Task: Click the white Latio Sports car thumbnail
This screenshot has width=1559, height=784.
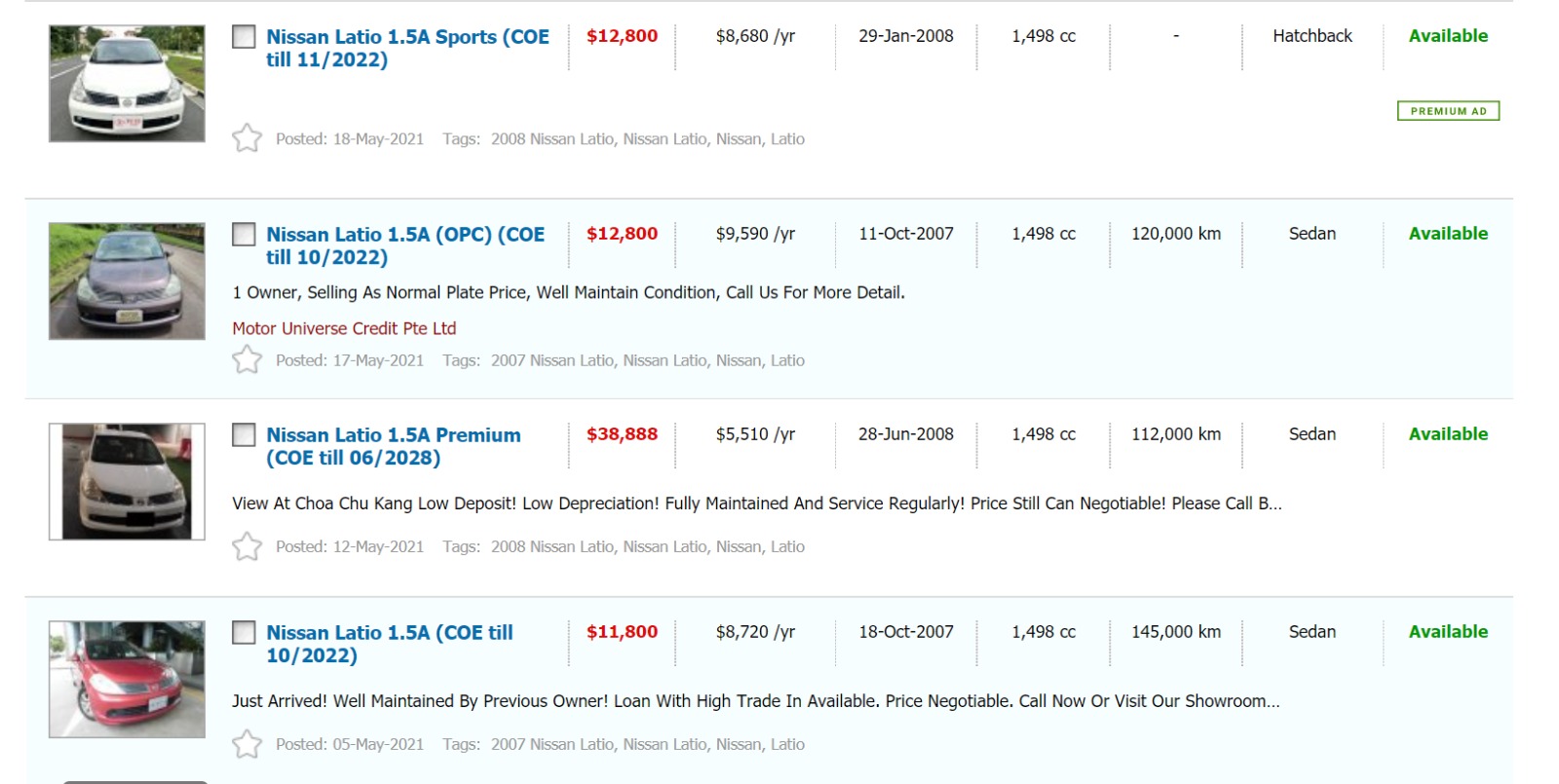Action: 127,84
